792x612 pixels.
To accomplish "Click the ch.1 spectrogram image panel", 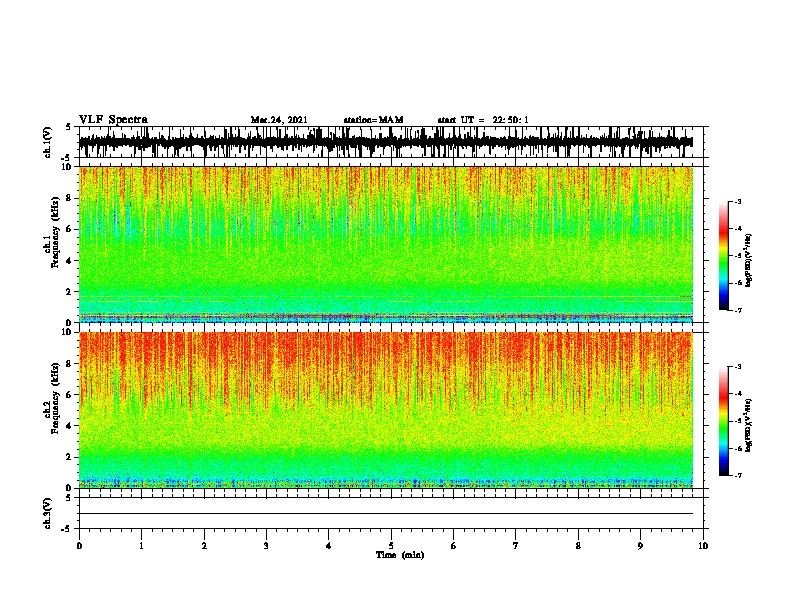I will [x=386, y=244].
